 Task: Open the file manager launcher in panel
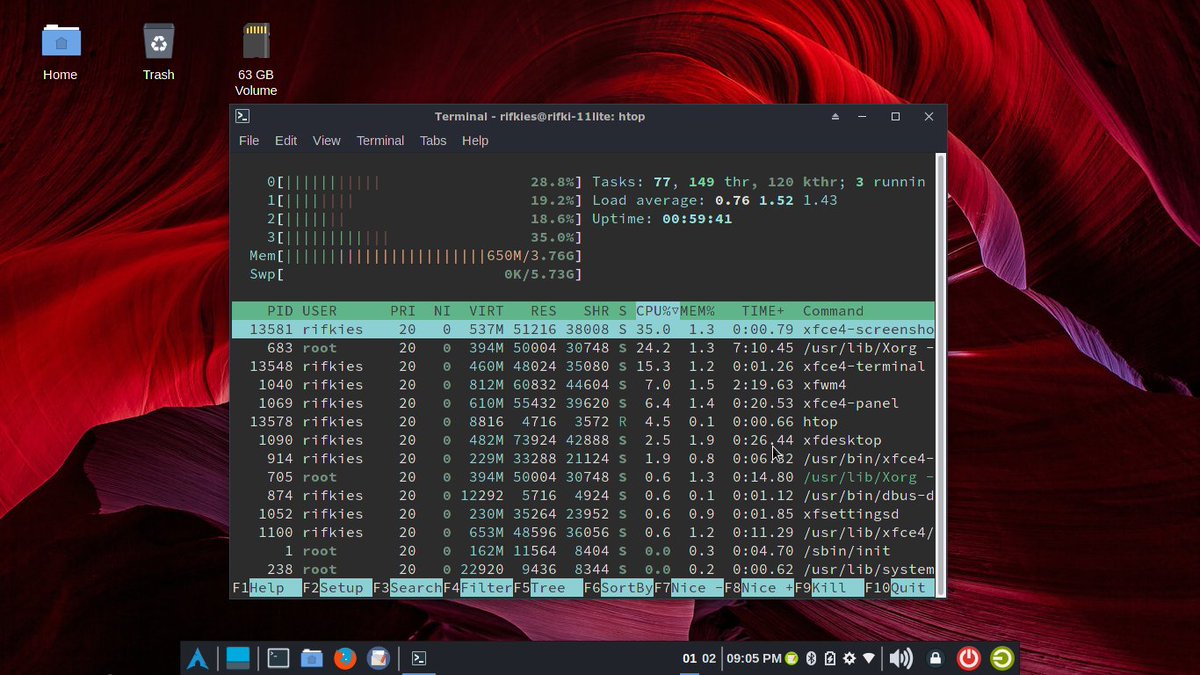312,658
